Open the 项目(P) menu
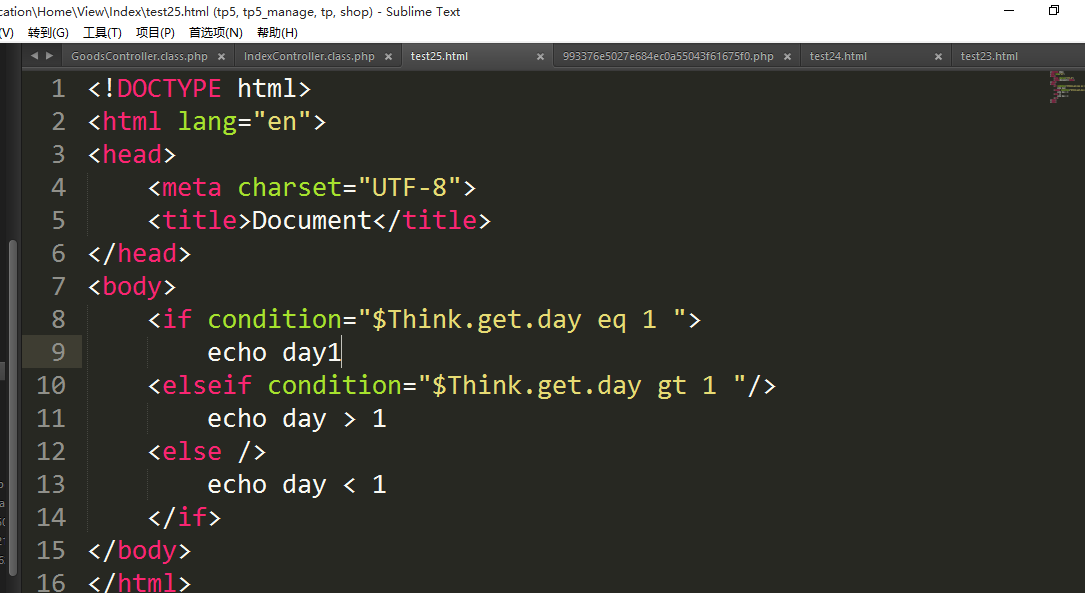The image size is (1085, 593). 155,33
